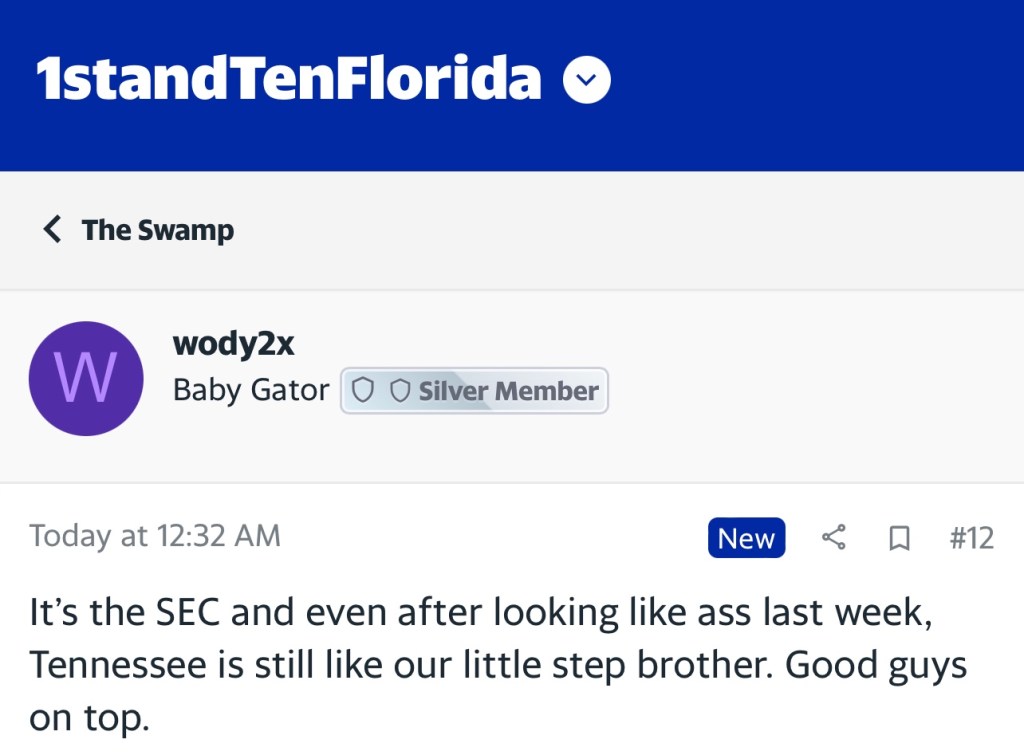Click the first shield icon in badge

364,391
